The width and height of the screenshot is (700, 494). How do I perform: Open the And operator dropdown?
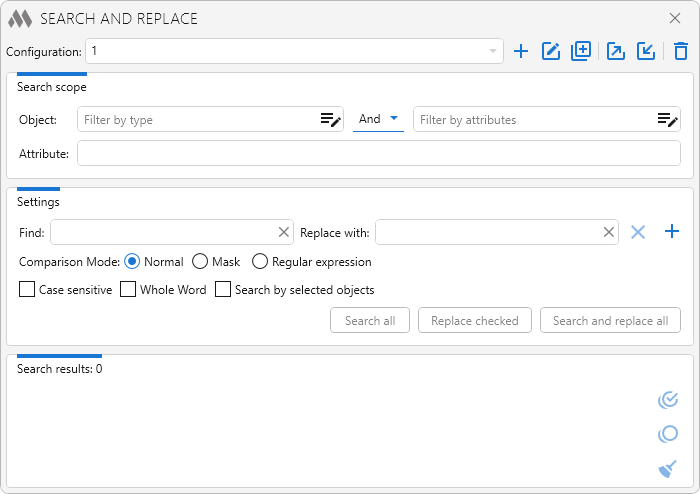click(379, 119)
